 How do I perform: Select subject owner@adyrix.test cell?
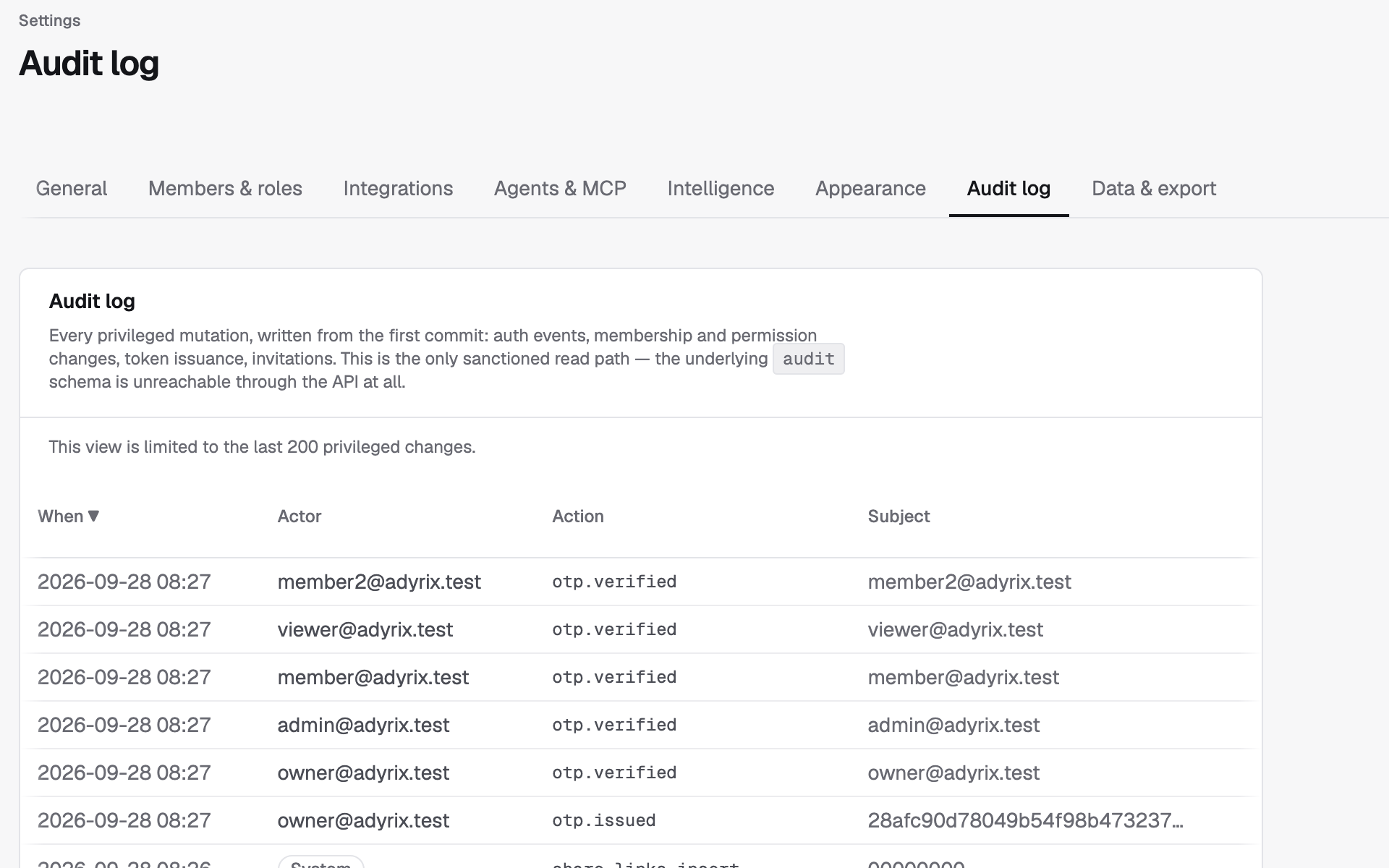(x=953, y=773)
